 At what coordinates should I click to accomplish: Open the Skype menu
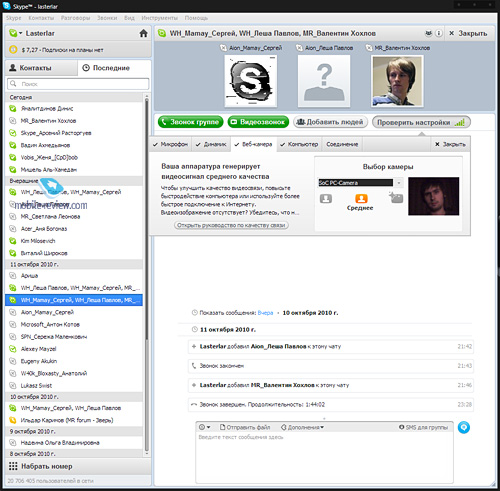pos(14,18)
